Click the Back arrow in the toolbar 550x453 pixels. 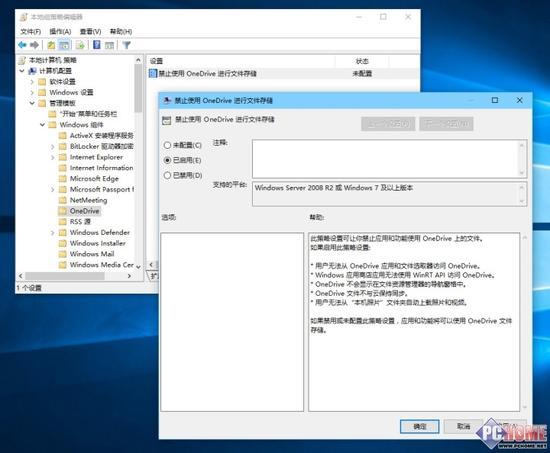click(x=23, y=45)
